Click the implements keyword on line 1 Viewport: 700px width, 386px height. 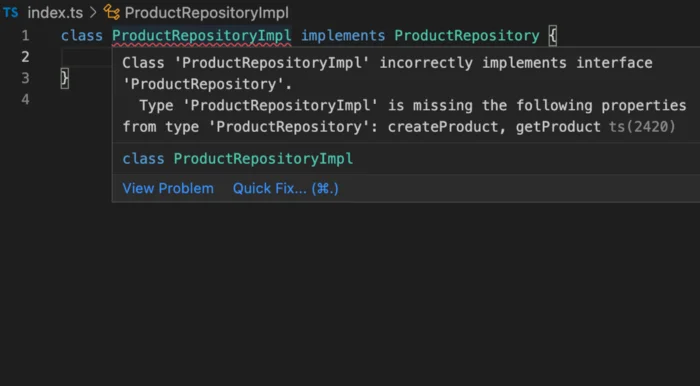[x=343, y=36]
